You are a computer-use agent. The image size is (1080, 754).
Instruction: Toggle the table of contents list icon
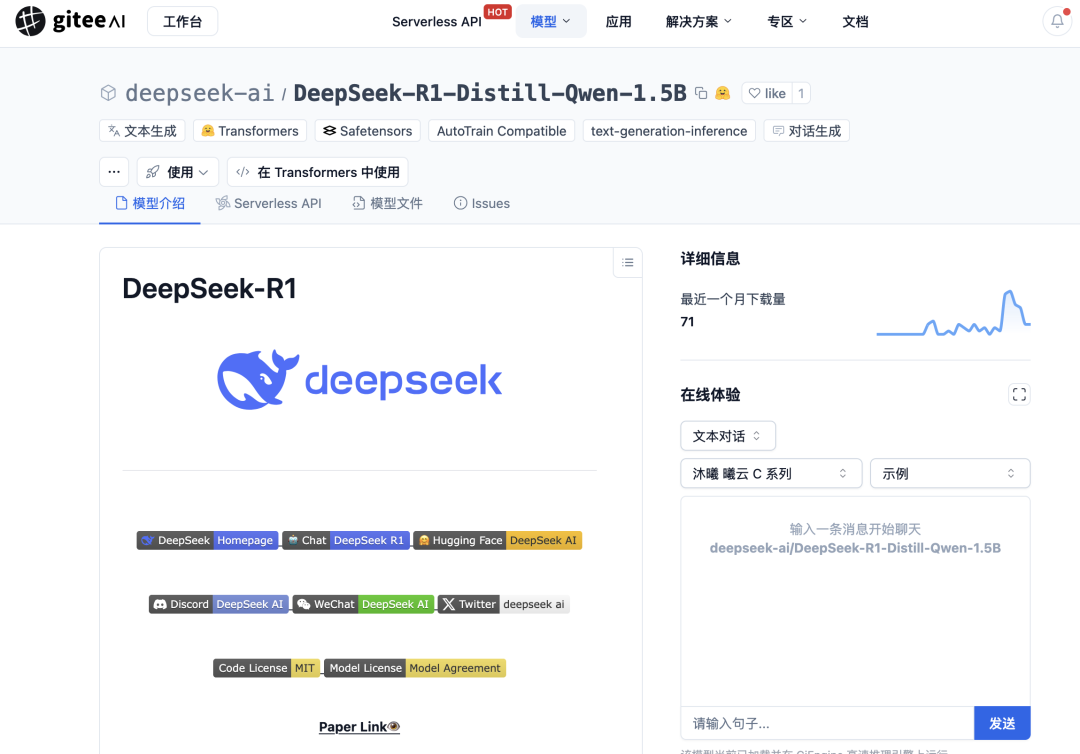(627, 262)
